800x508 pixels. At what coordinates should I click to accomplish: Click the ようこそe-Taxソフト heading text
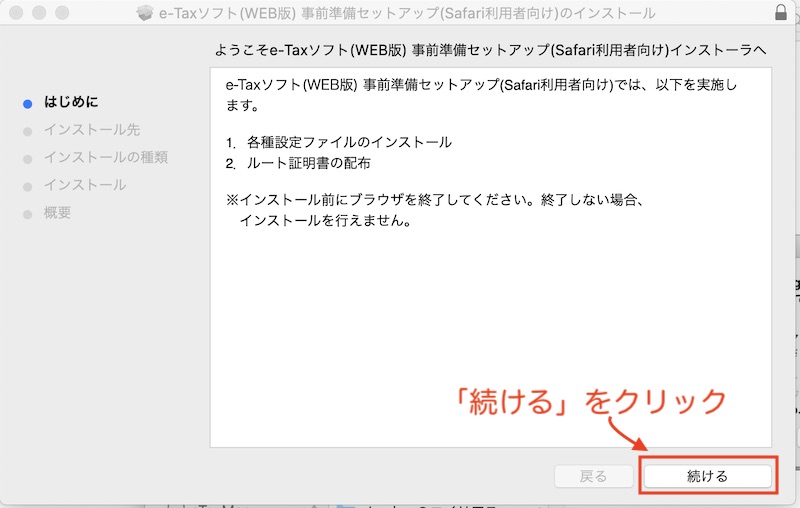click(x=491, y=50)
